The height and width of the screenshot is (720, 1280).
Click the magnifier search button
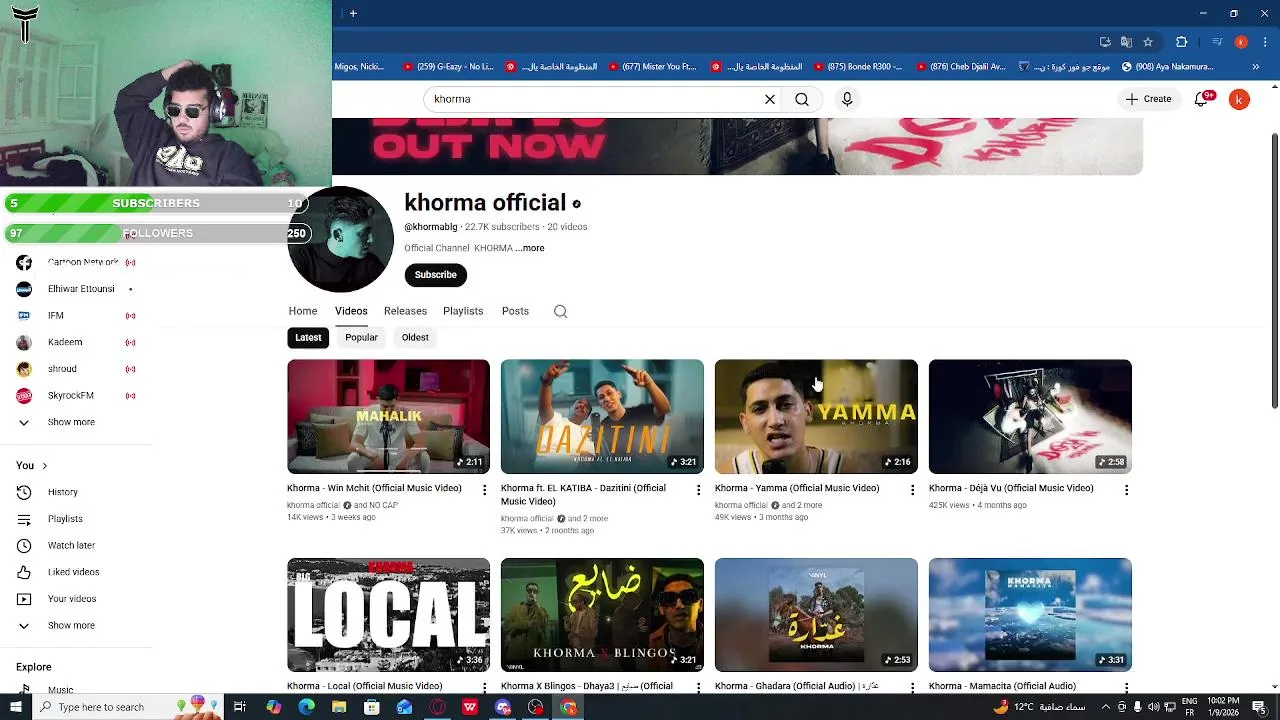[x=802, y=99]
